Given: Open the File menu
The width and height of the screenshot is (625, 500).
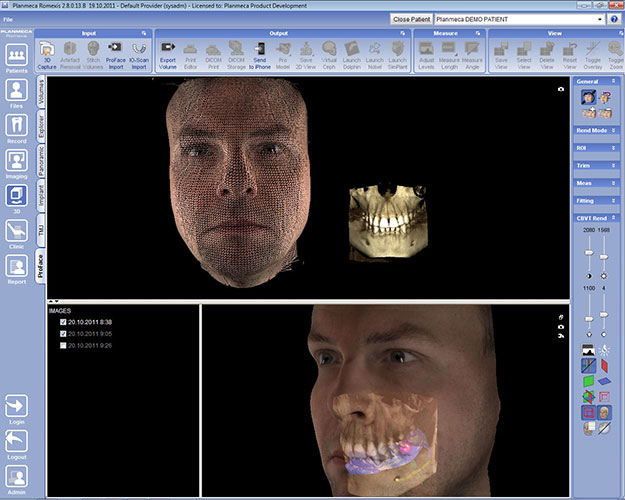Looking at the screenshot, I should pos(8,19).
